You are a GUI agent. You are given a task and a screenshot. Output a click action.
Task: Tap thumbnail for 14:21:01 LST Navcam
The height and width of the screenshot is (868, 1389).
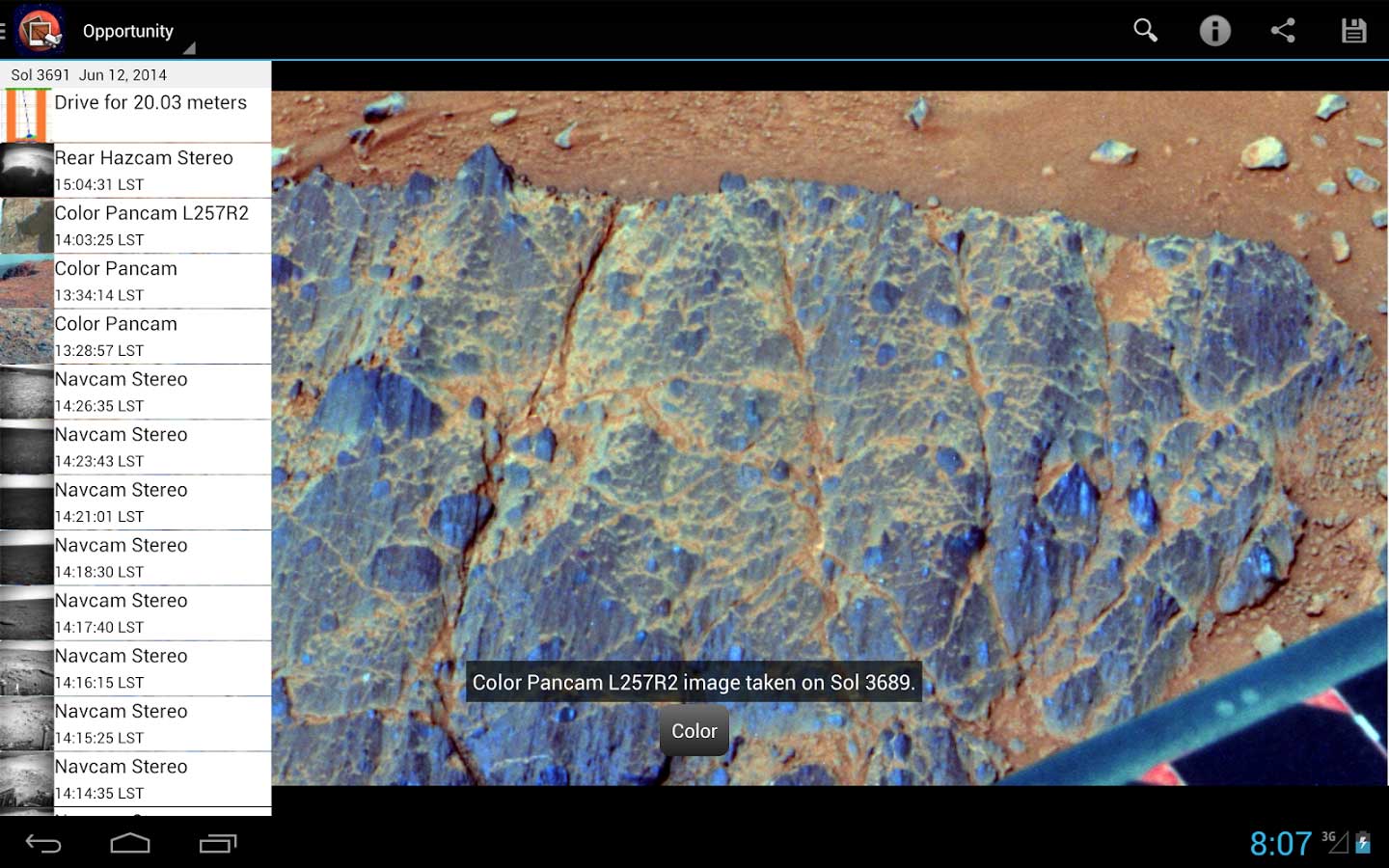[x=26, y=502]
